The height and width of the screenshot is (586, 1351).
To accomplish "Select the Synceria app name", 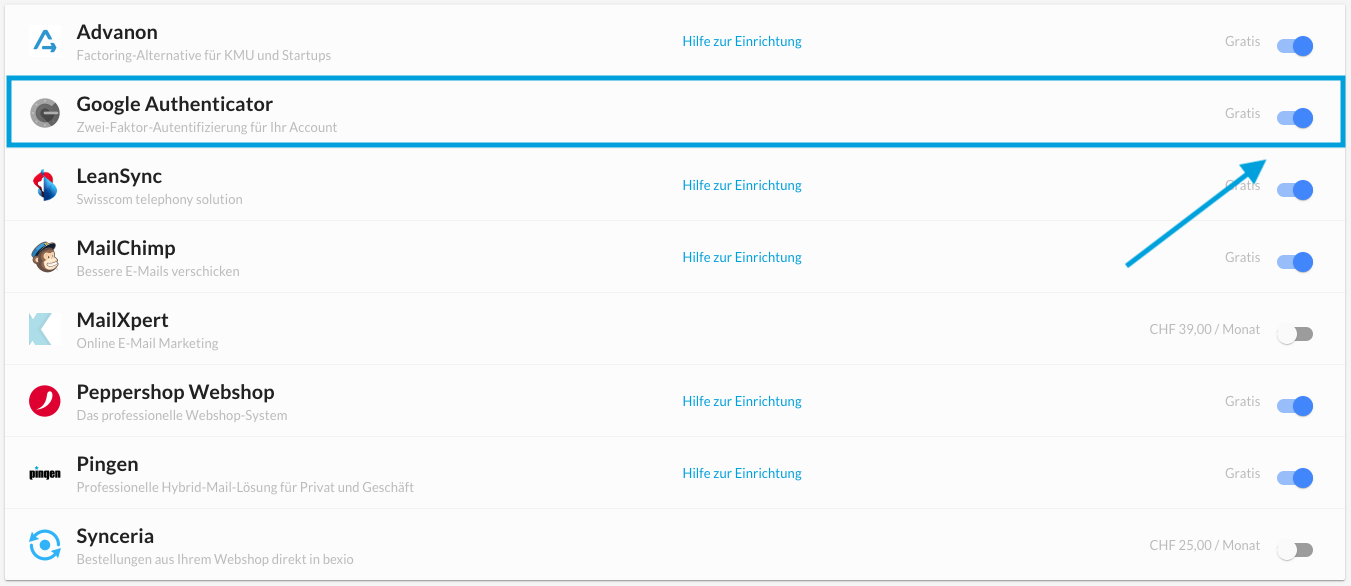I will (115, 536).
